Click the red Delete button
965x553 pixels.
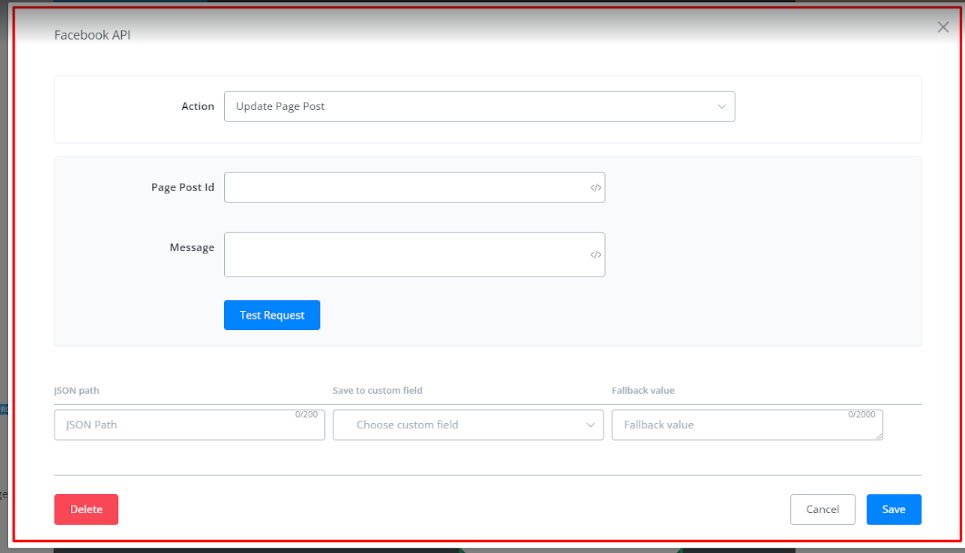tap(86, 509)
